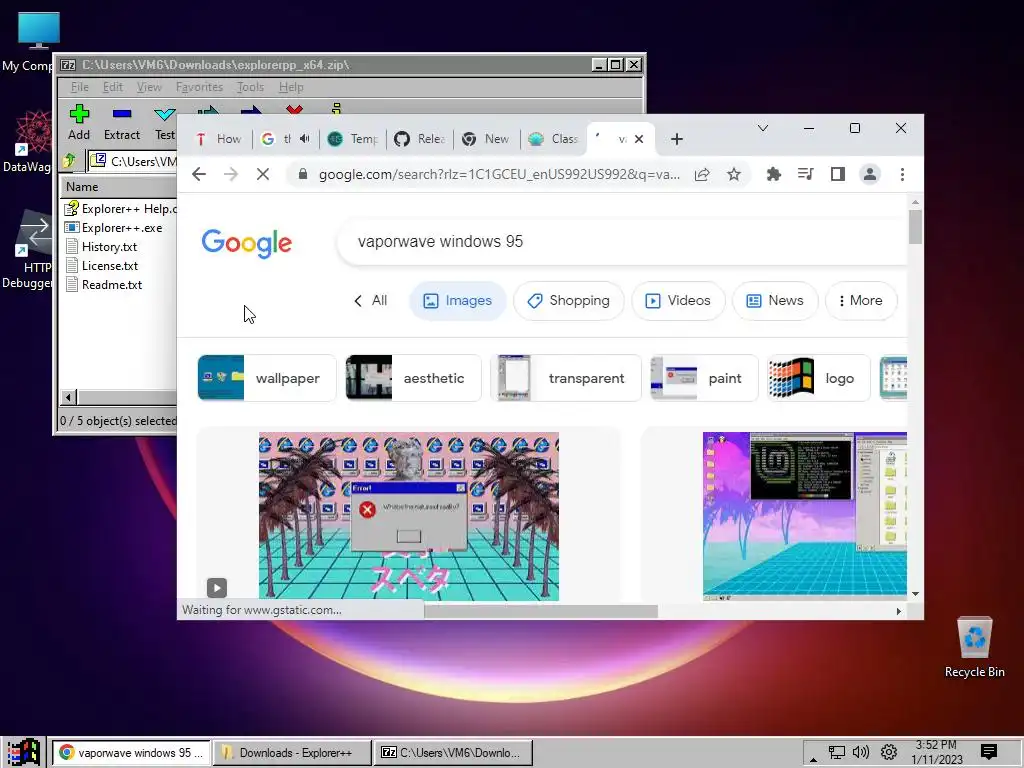The height and width of the screenshot is (768, 1024).
Task: Open Recycle Bin on desktop
Action: [974, 648]
